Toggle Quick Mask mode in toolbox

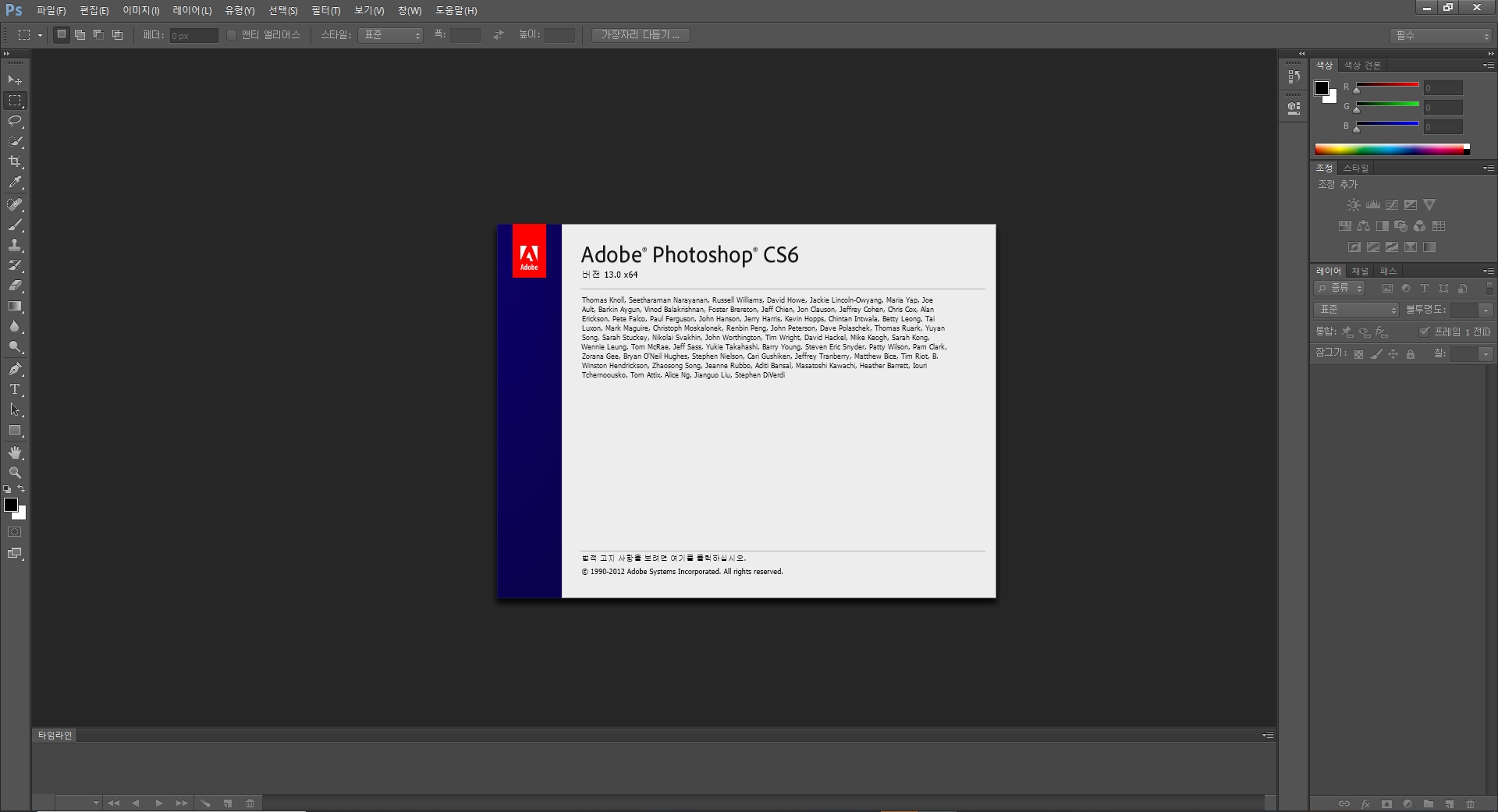coord(15,532)
